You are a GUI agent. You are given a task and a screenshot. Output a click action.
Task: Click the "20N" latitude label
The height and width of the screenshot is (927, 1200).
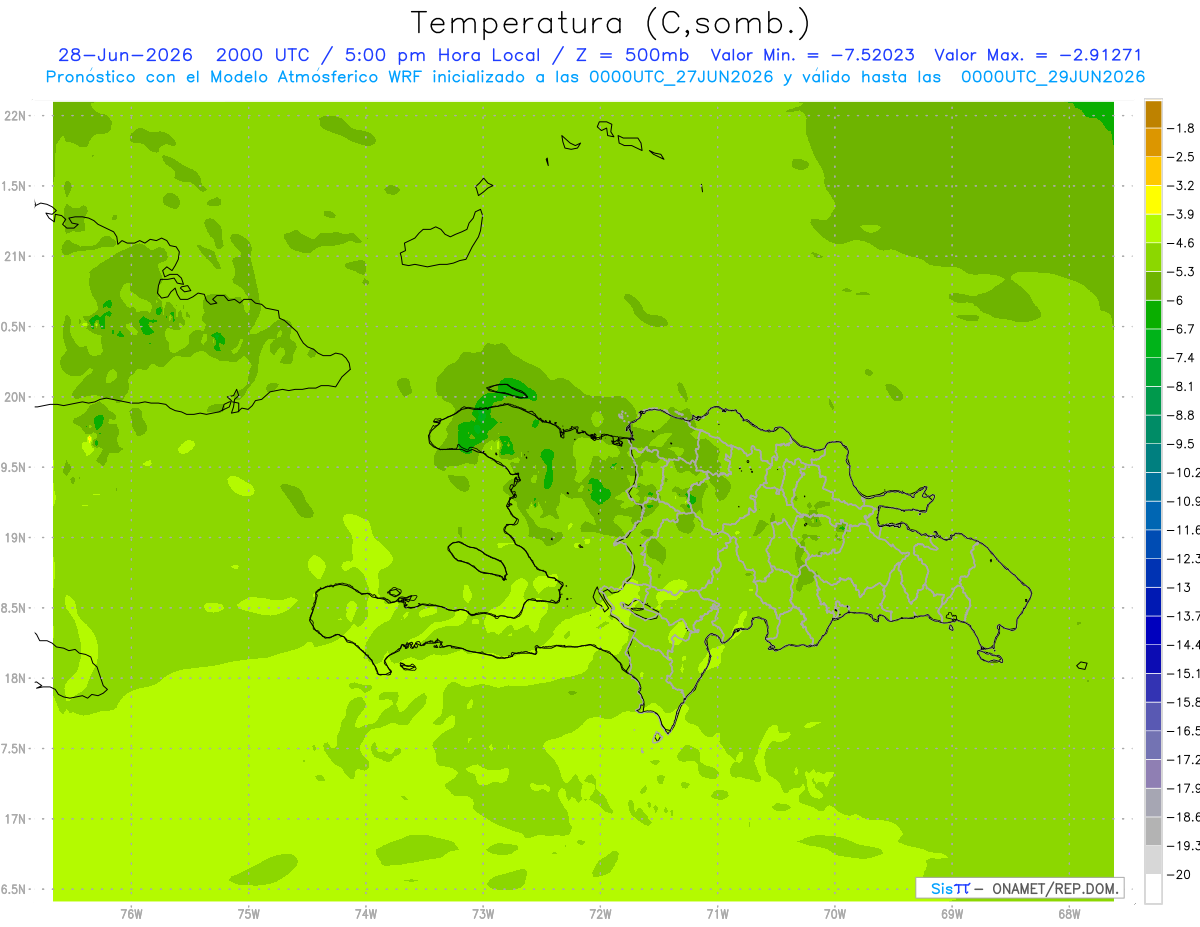(15, 397)
